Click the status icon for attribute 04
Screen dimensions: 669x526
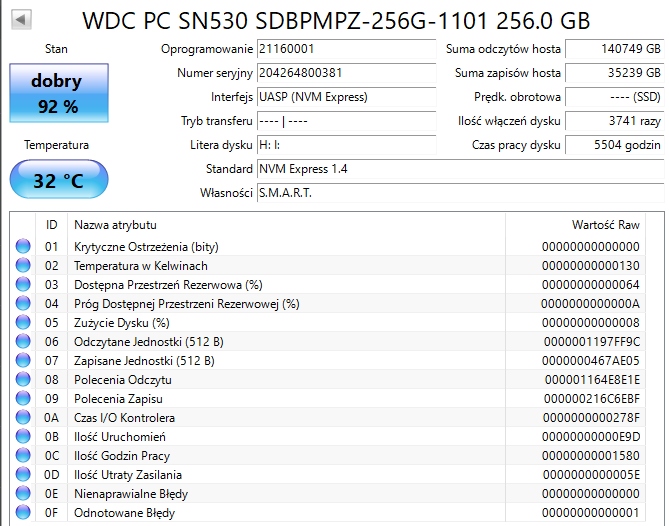click(x=23, y=303)
